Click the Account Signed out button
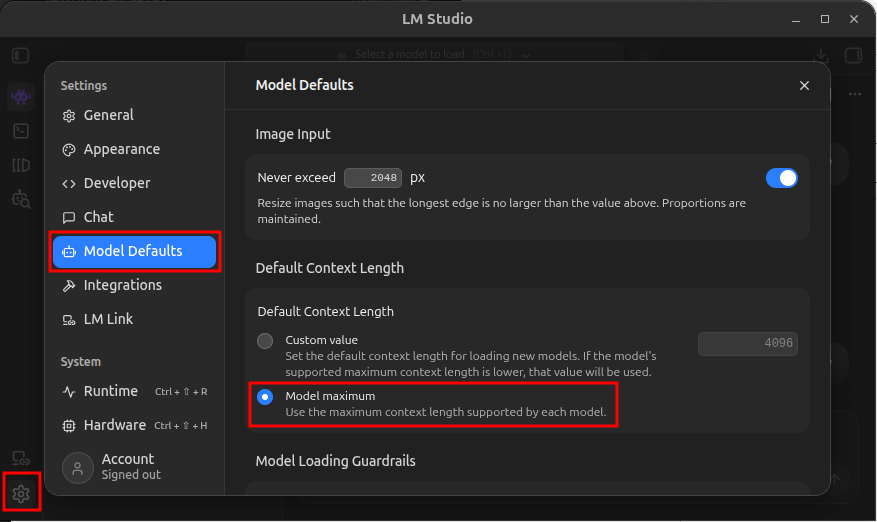 [x=127, y=466]
